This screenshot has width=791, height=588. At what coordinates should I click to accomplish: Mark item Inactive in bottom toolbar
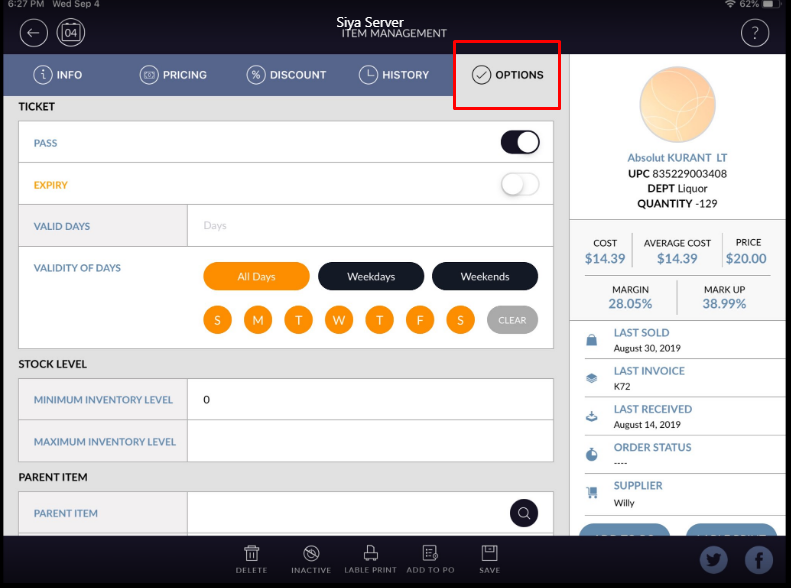coord(310,558)
